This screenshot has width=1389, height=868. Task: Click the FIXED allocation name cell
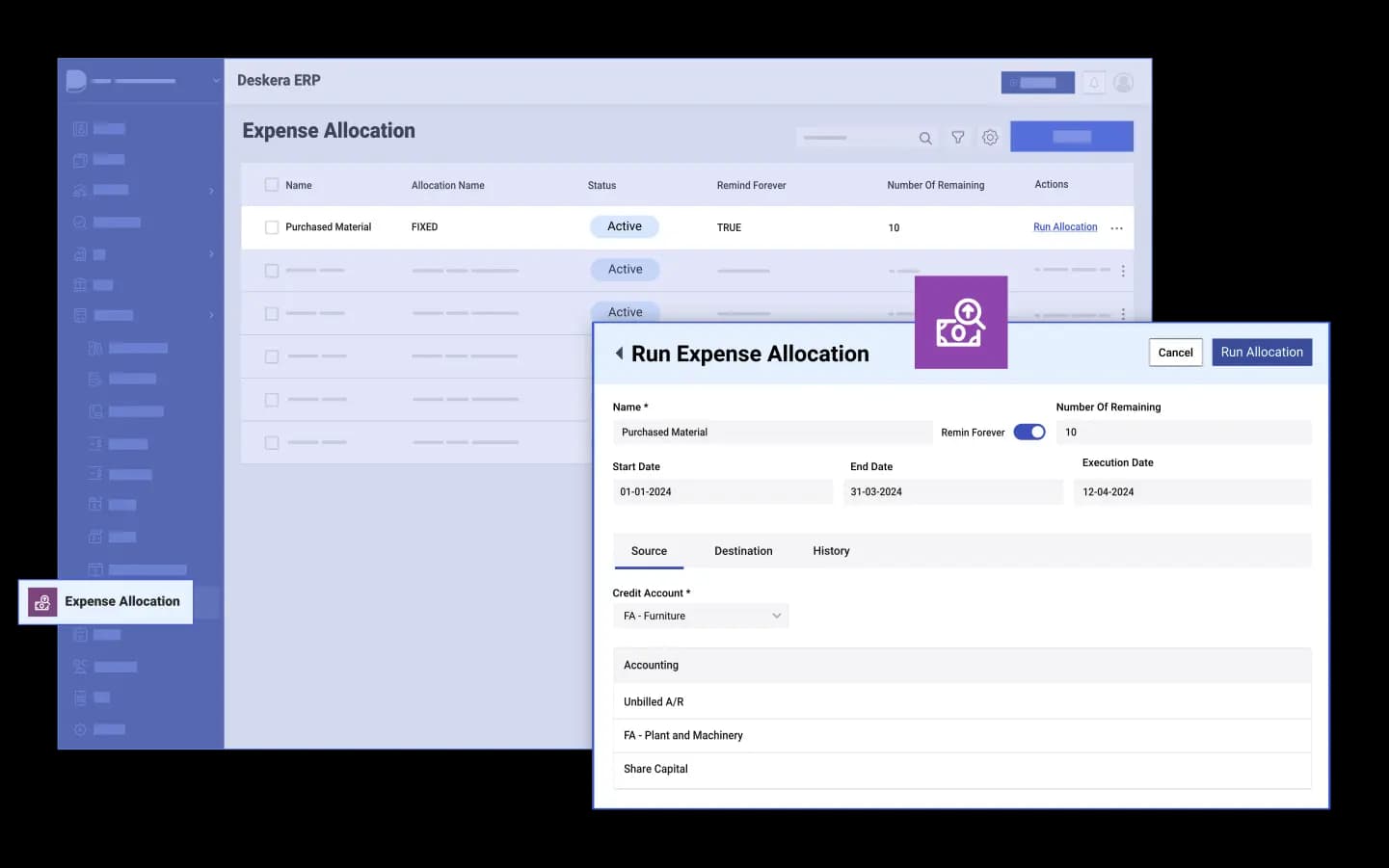(424, 227)
